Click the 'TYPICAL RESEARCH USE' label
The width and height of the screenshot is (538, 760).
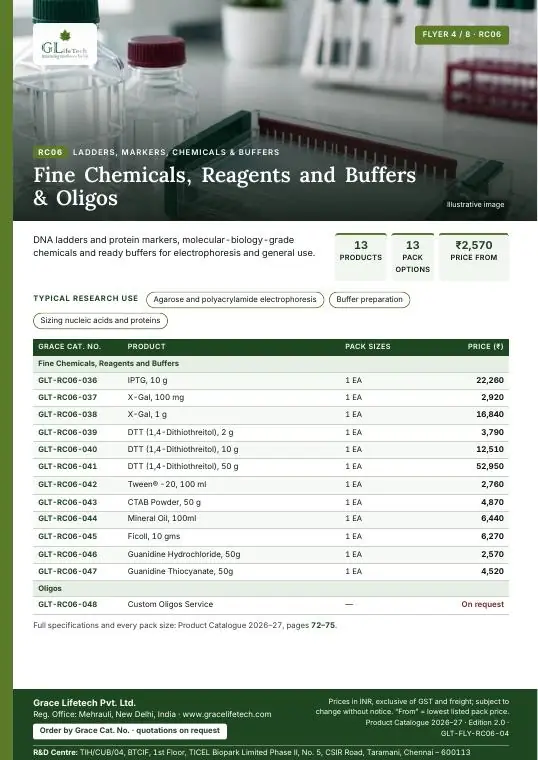pos(86,299)
